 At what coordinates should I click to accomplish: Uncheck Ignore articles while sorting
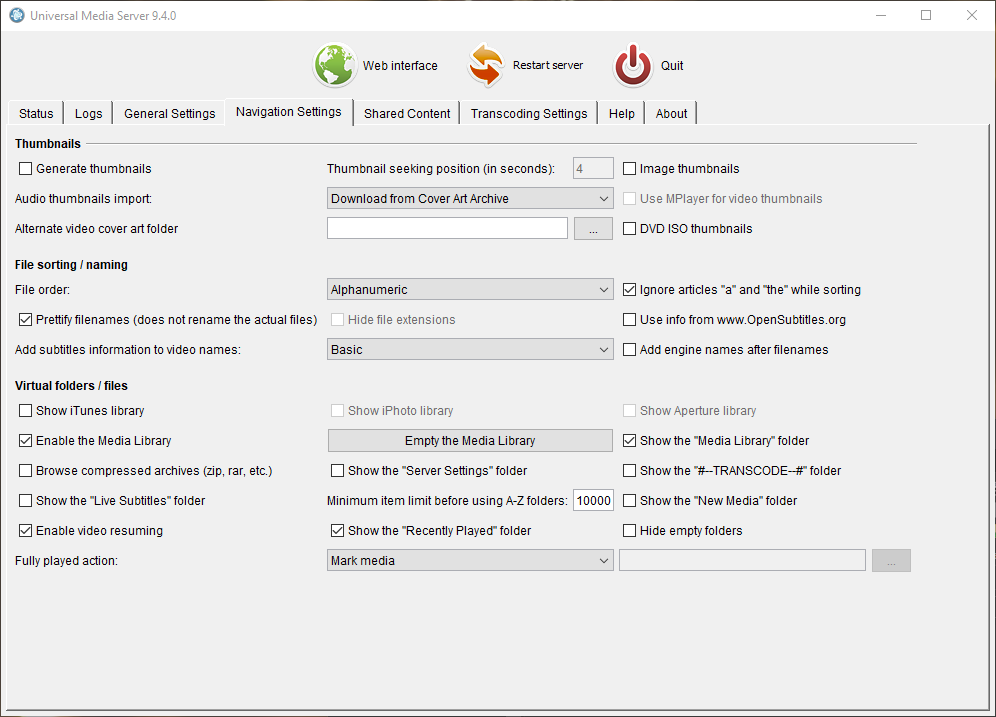coord(629,290)
